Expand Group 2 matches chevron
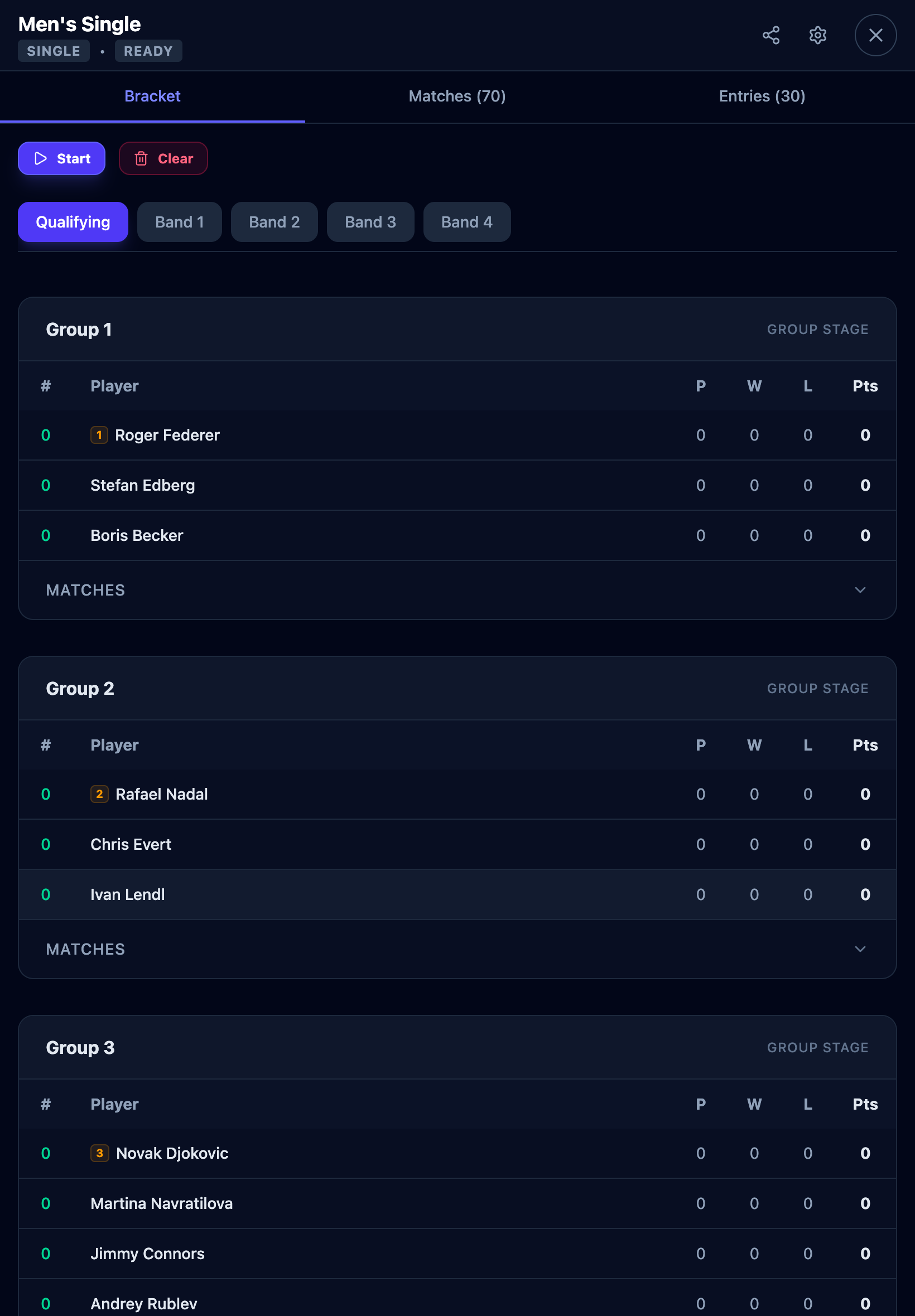 point(859,949)
